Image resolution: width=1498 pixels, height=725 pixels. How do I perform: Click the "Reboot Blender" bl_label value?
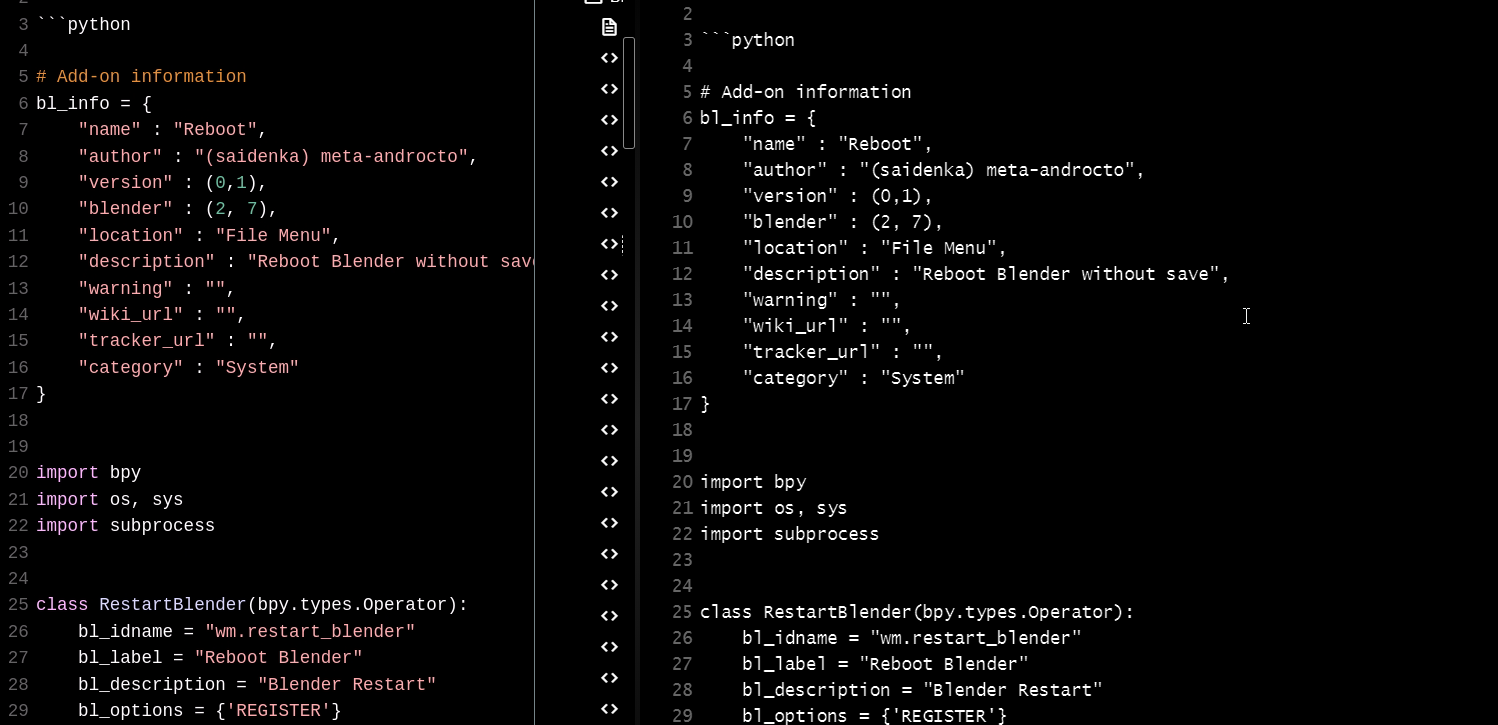click(x=279, y=657)
